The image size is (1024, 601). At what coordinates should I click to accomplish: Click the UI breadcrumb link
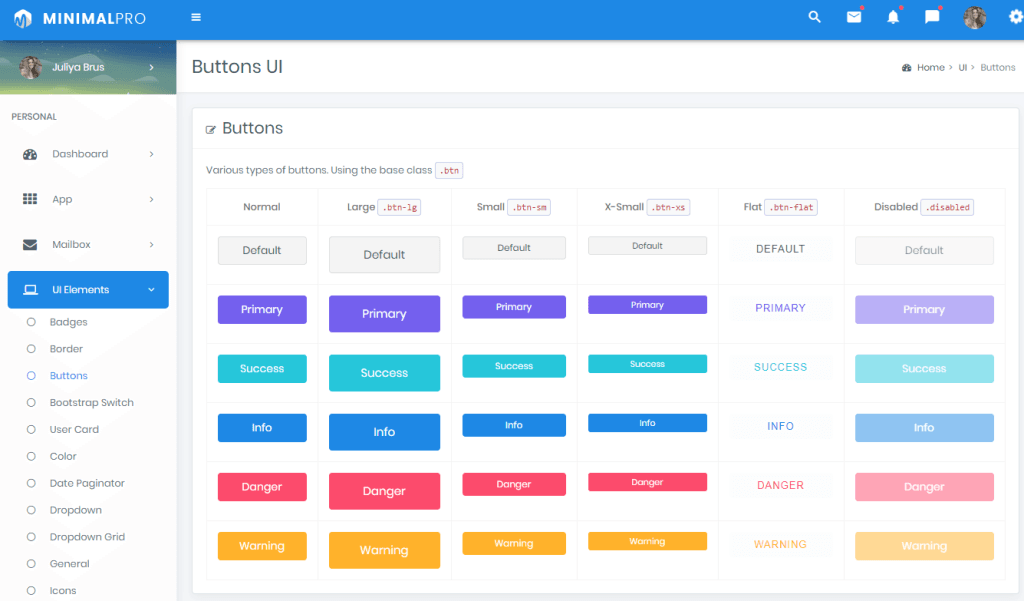[962, 67]
